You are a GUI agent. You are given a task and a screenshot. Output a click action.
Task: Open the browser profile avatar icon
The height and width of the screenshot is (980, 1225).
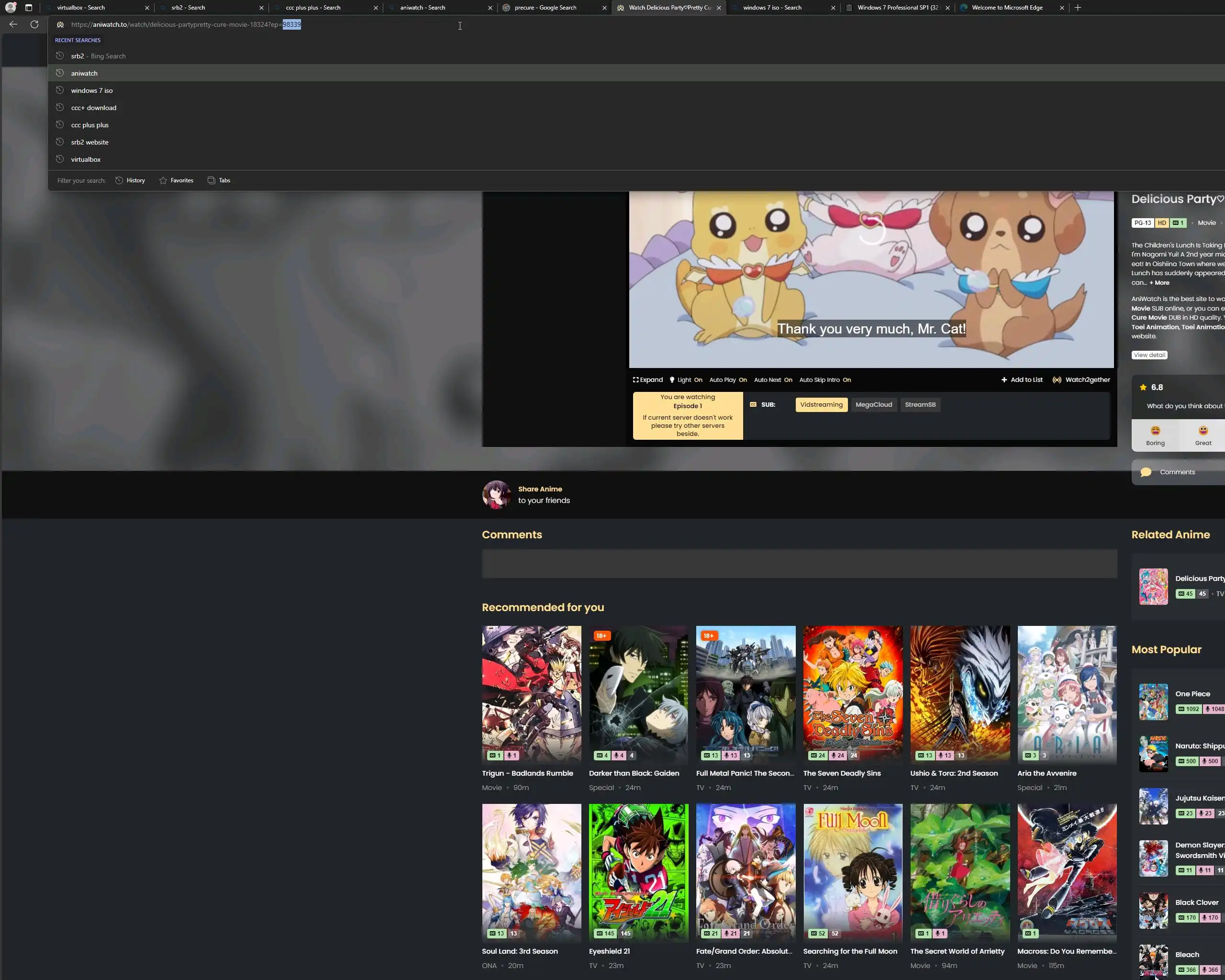pos(10,7)
